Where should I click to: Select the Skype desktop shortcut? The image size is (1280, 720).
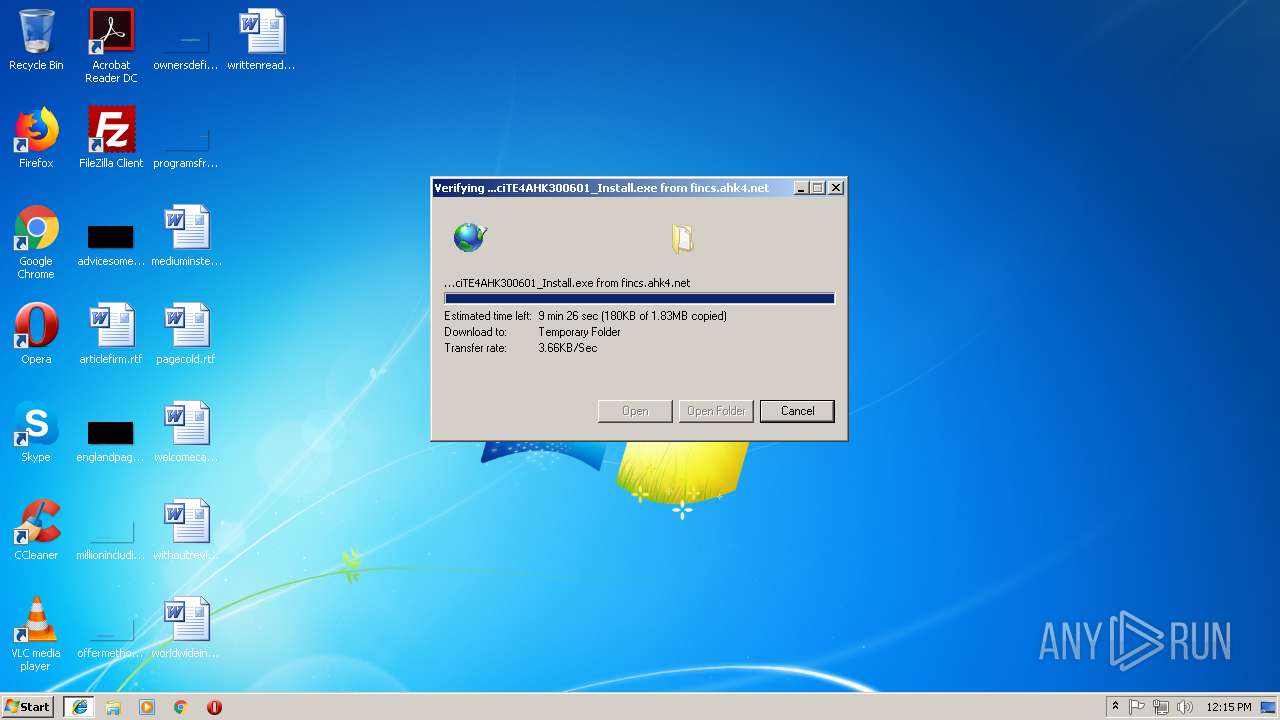tap(36, 432)
